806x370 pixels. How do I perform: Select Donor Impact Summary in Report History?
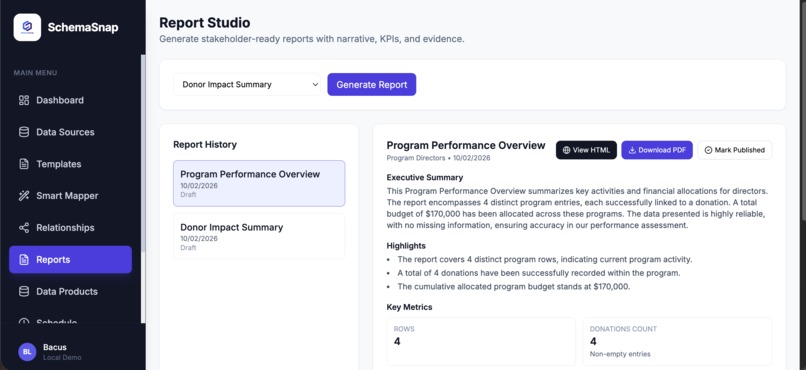(x=259, y=236)
